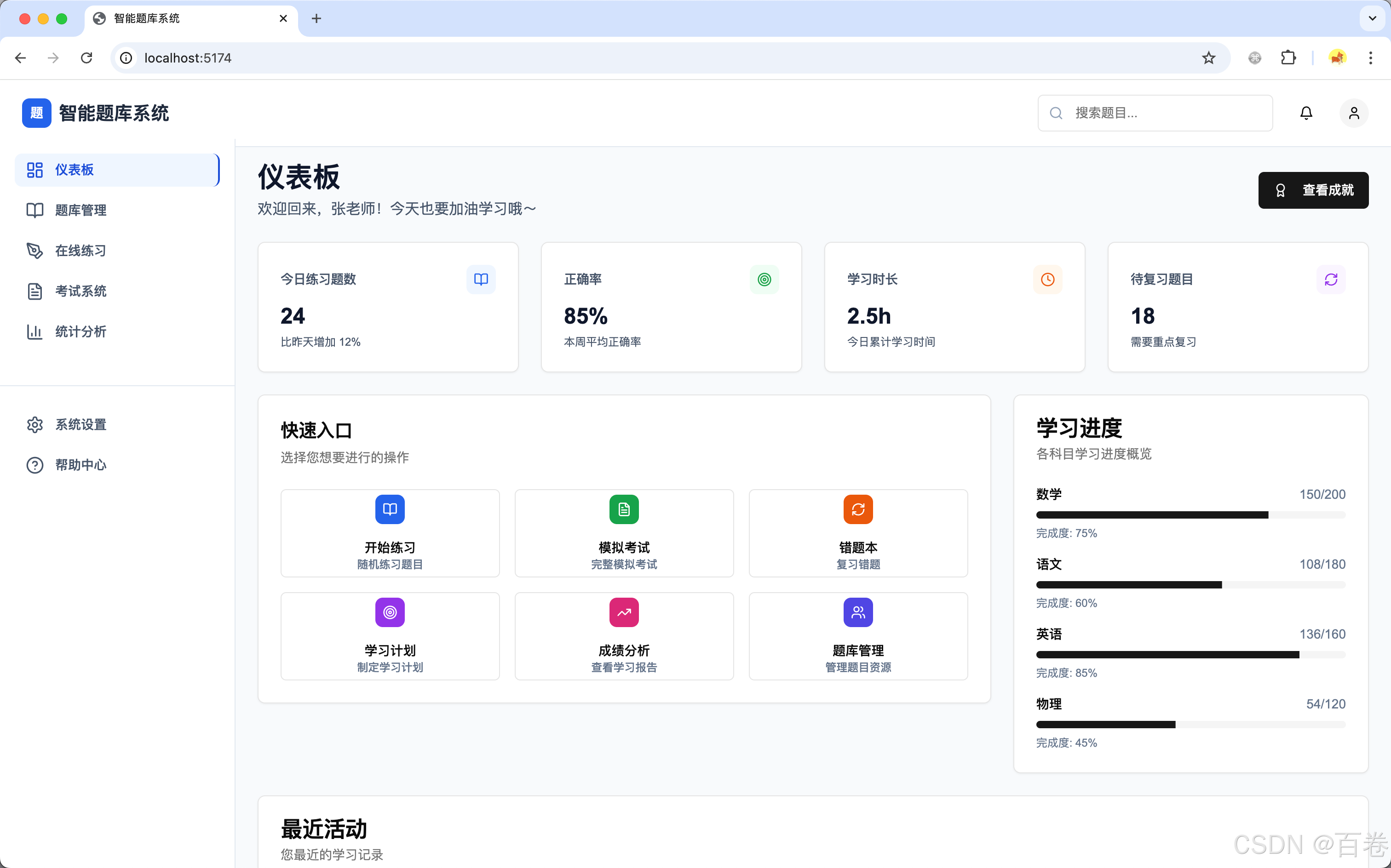
Task: Open the browser dropdown chevron at top right
Action: [x=1373, y=18]
